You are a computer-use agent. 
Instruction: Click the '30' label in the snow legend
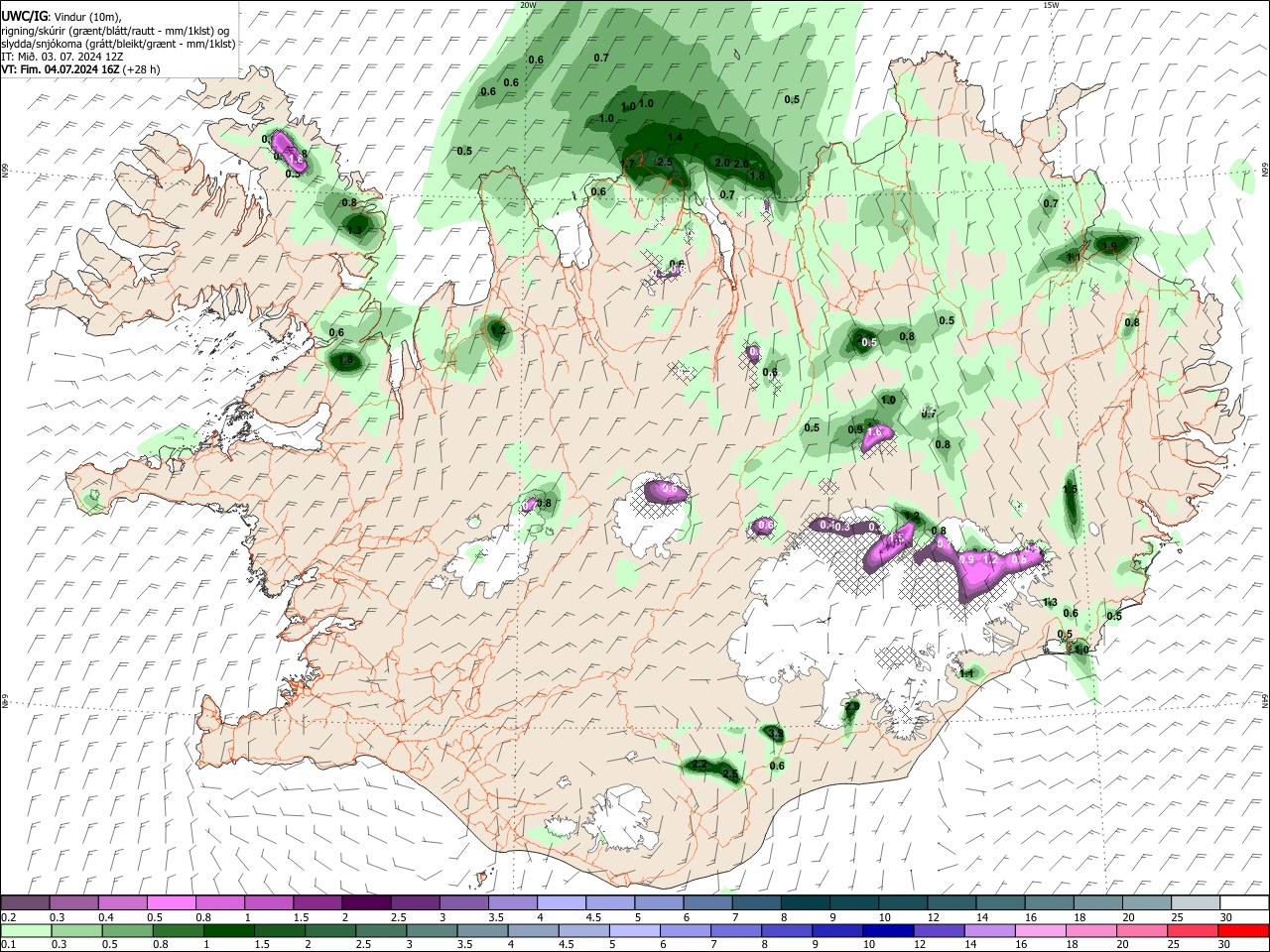(1226, 916)
